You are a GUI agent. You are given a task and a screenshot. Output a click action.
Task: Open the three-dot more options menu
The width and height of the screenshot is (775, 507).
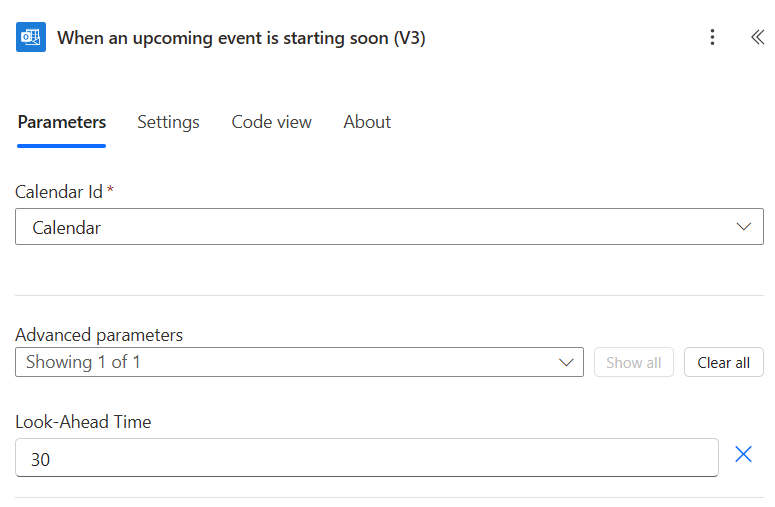712,38
